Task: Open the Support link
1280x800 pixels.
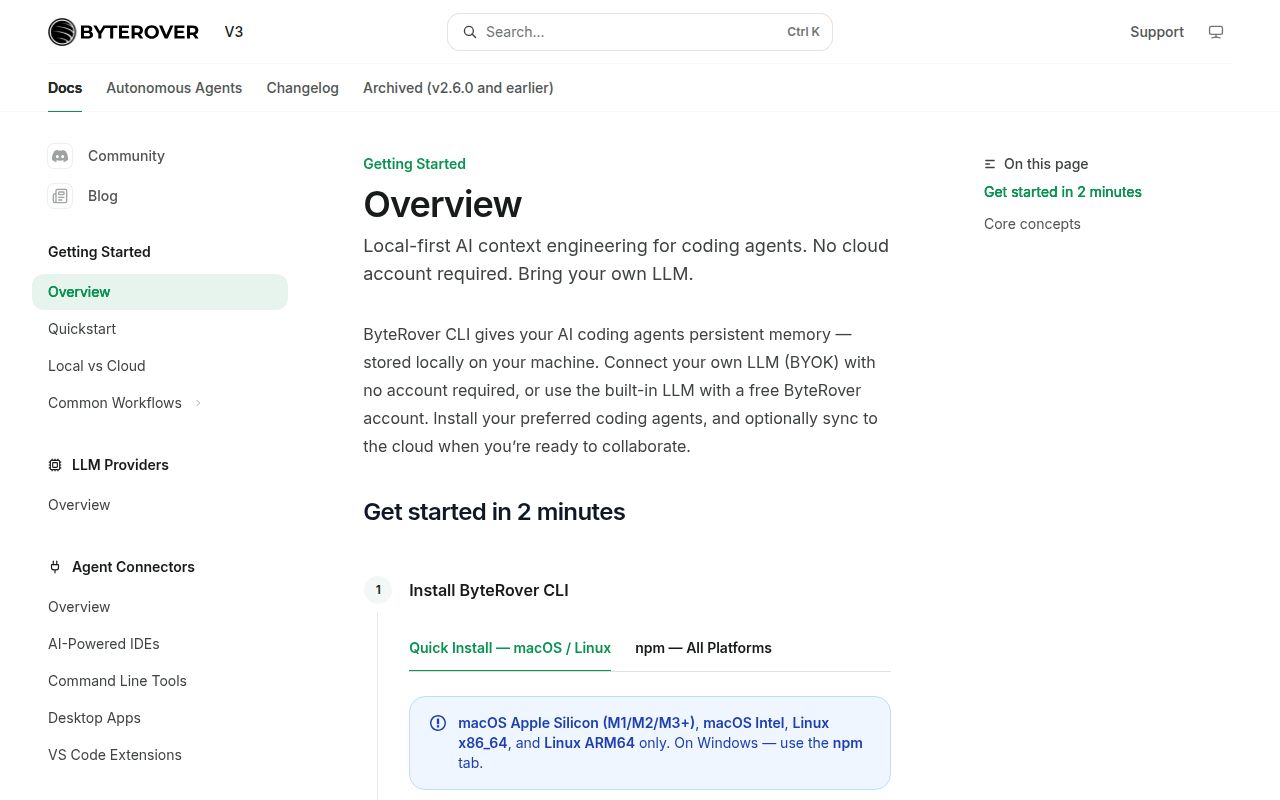Action: 1157,32
